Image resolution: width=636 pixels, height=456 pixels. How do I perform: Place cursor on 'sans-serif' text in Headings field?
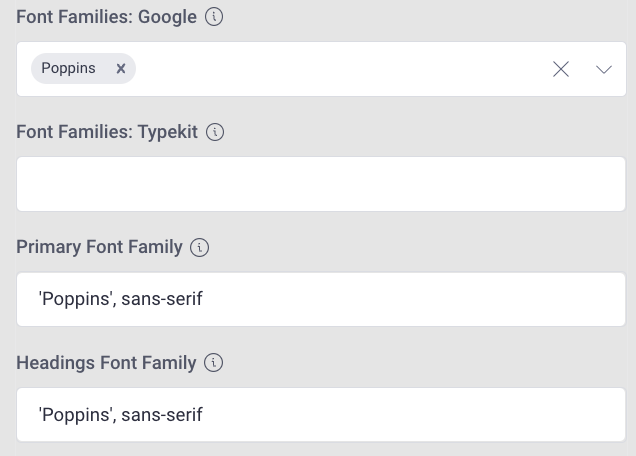coord(161,415)
